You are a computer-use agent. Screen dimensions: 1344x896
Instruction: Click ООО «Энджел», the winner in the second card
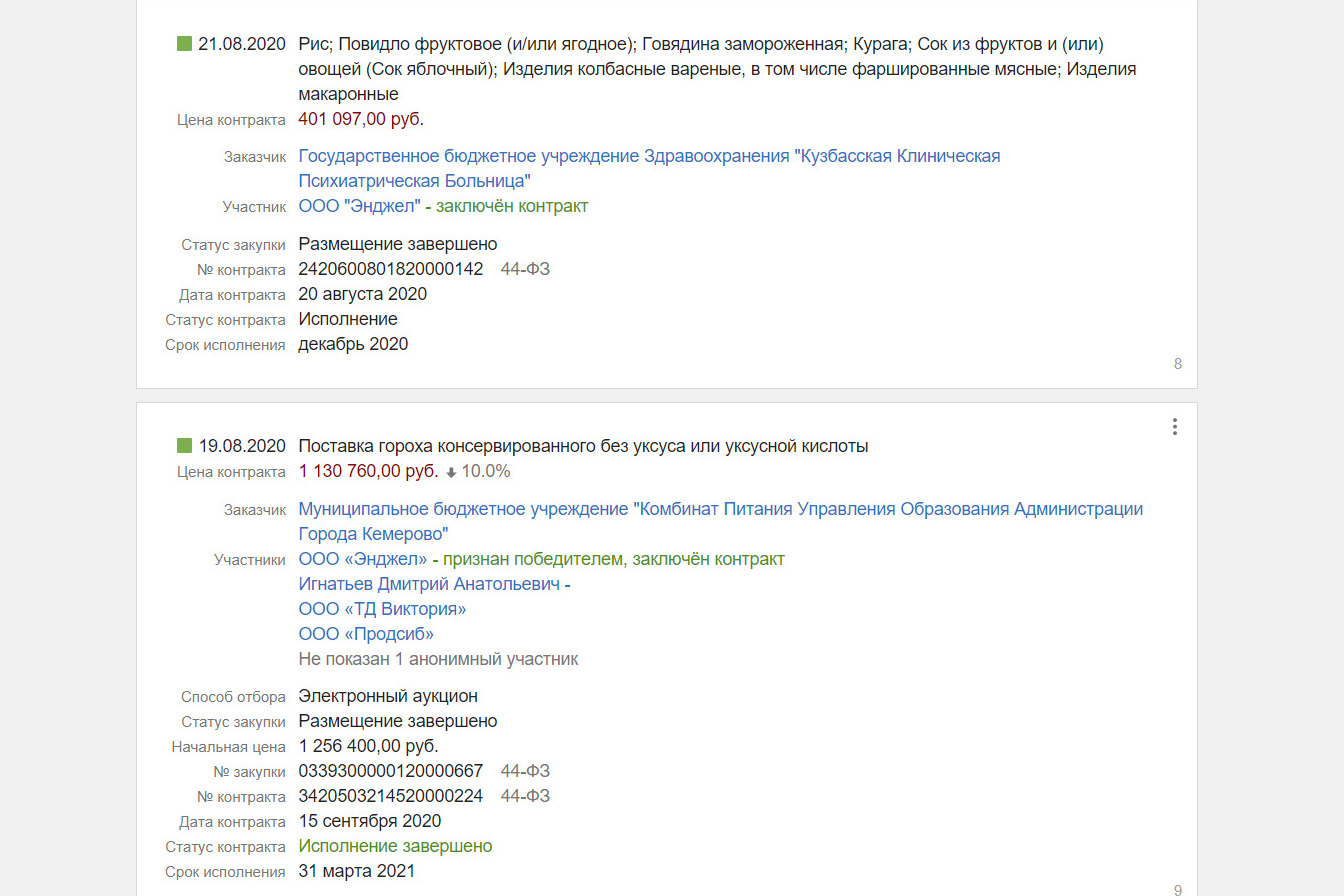[363, 559]
